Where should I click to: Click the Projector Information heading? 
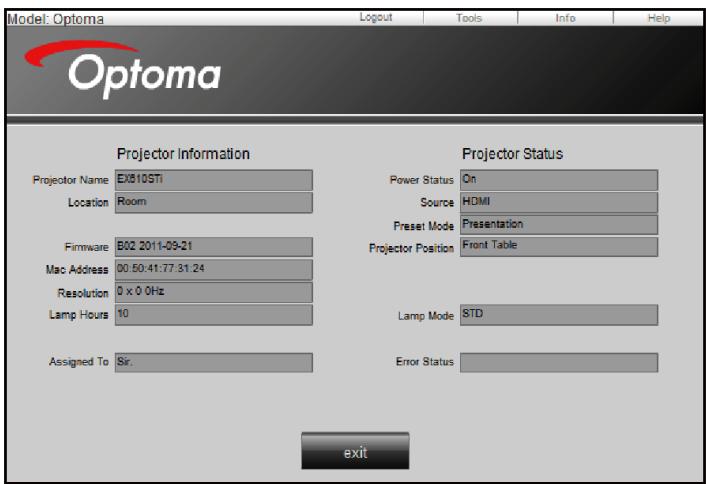coord(183,154)
